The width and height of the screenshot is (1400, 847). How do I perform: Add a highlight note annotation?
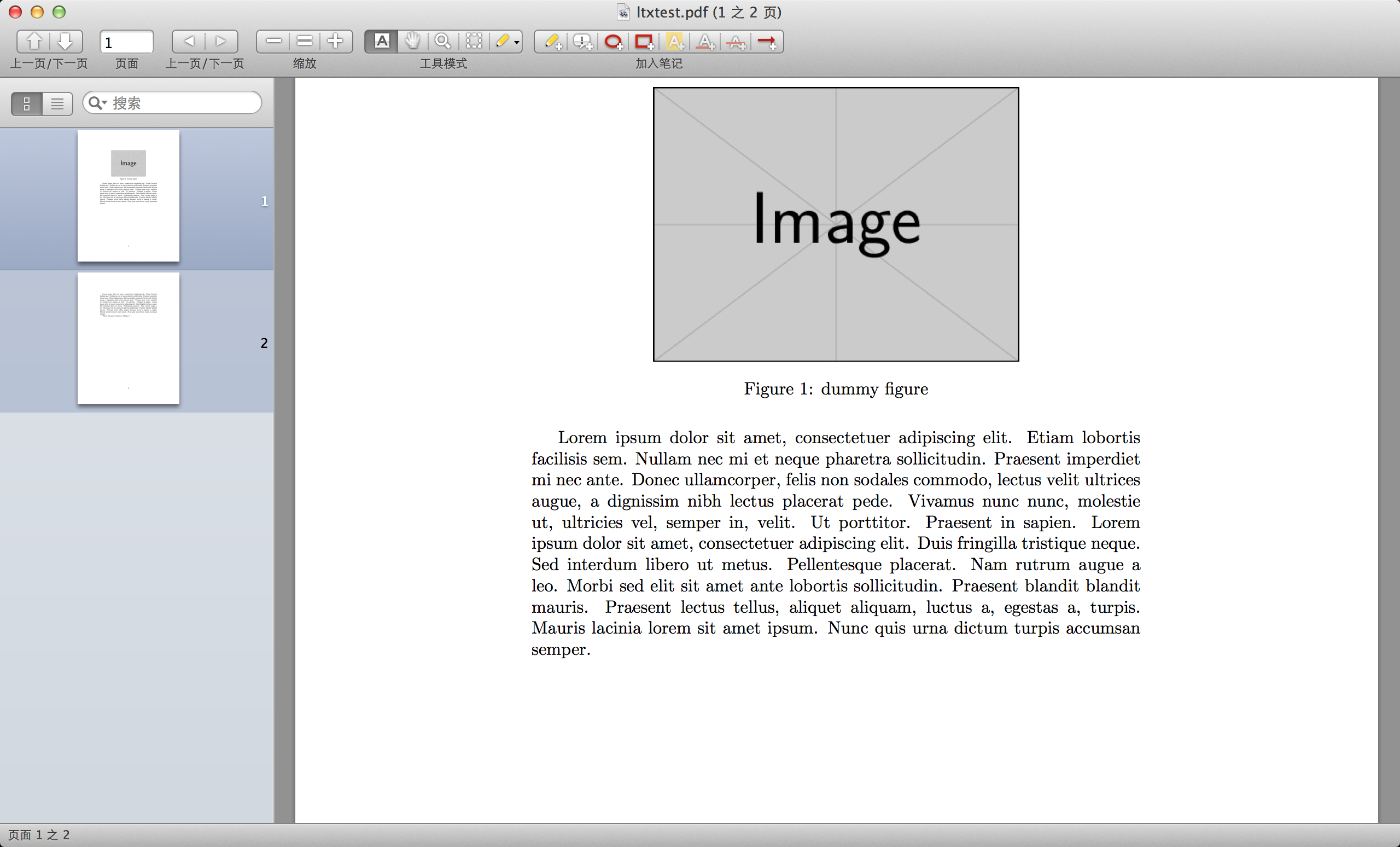click(675, 41)
